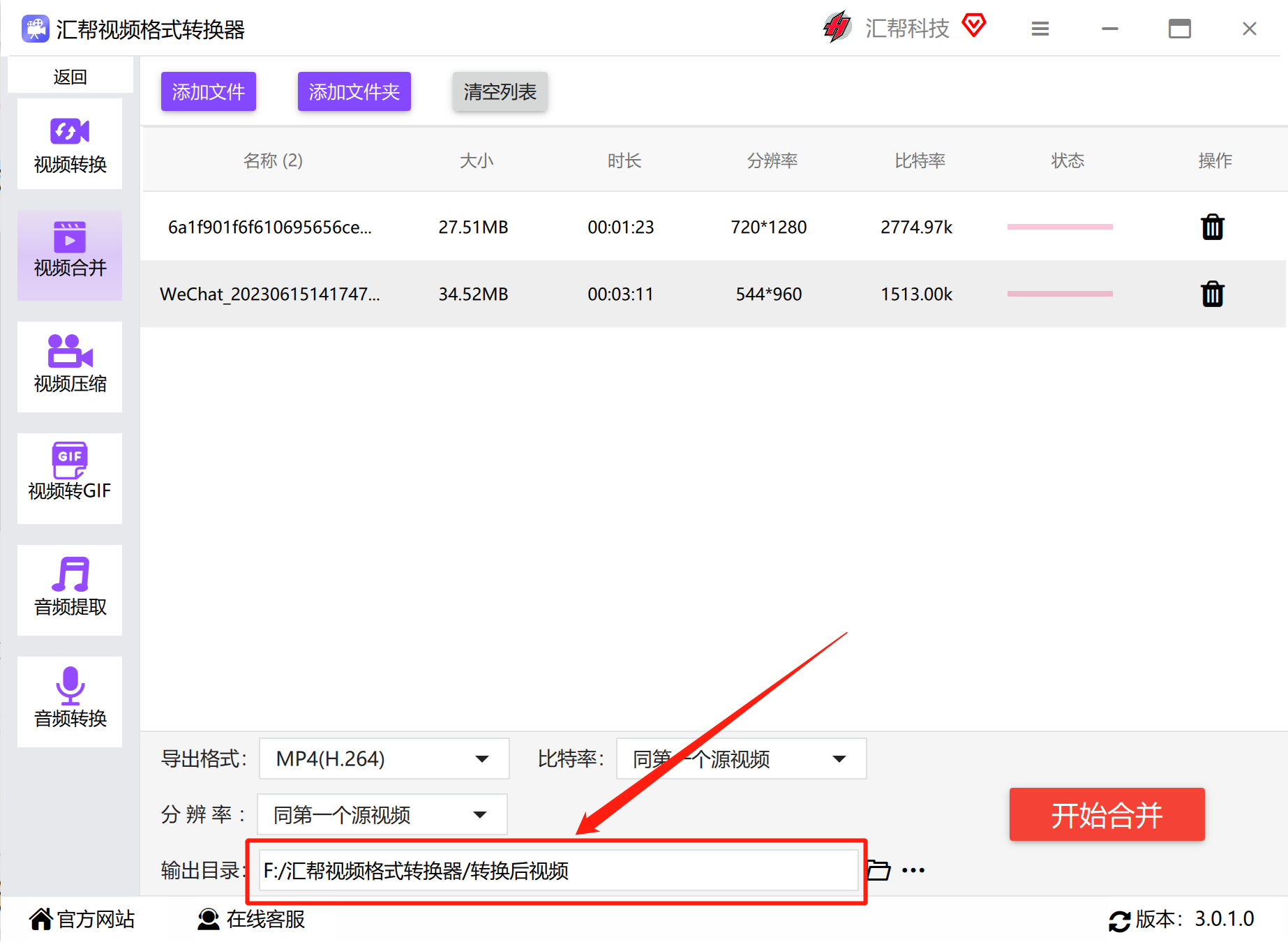The height and width of the screenshot is (942, 1288).
Task: Click the red heart diamond icon
Action: pos(974,26)
